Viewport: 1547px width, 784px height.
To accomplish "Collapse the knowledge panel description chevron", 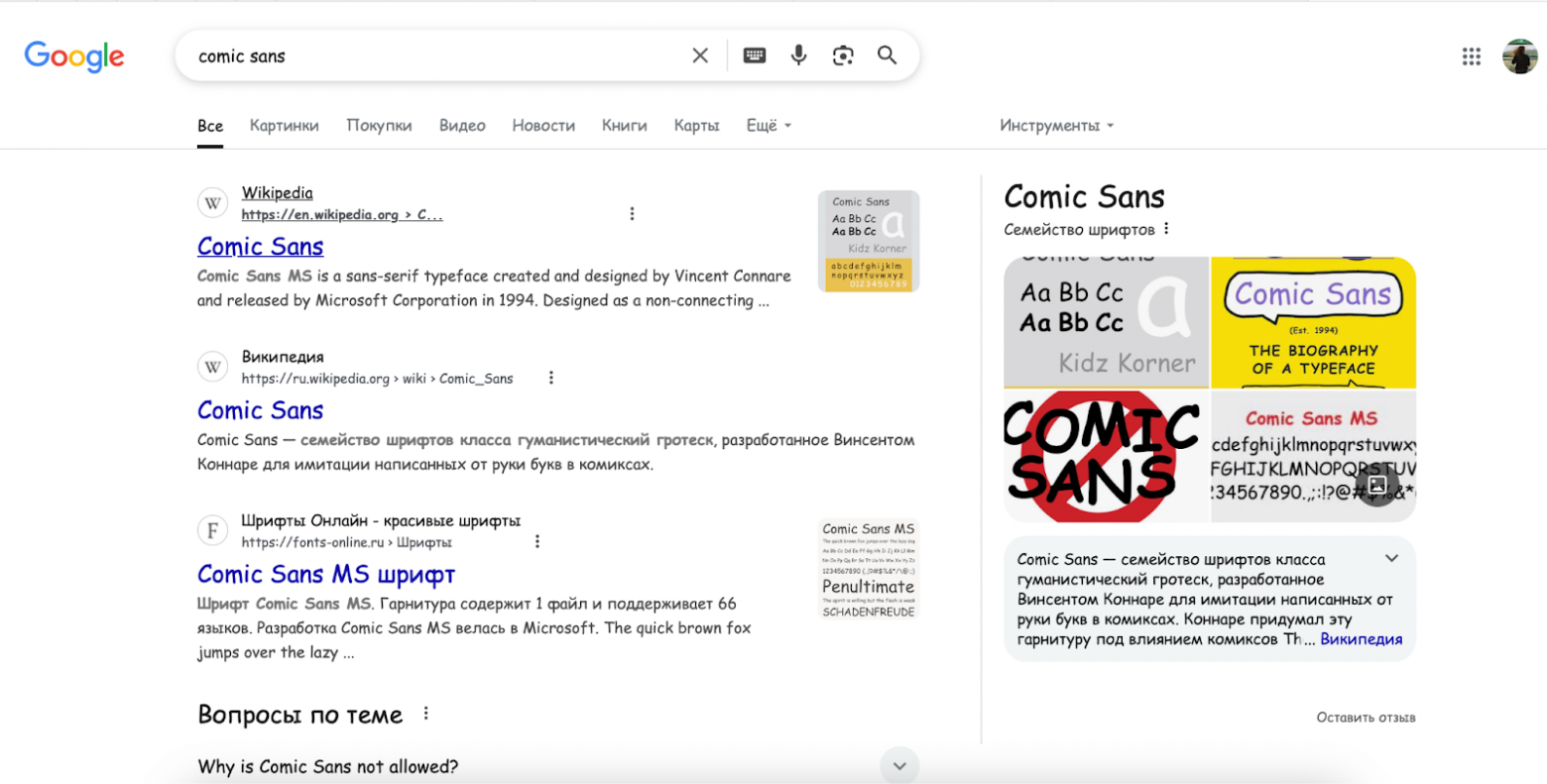I will 1390,558.
